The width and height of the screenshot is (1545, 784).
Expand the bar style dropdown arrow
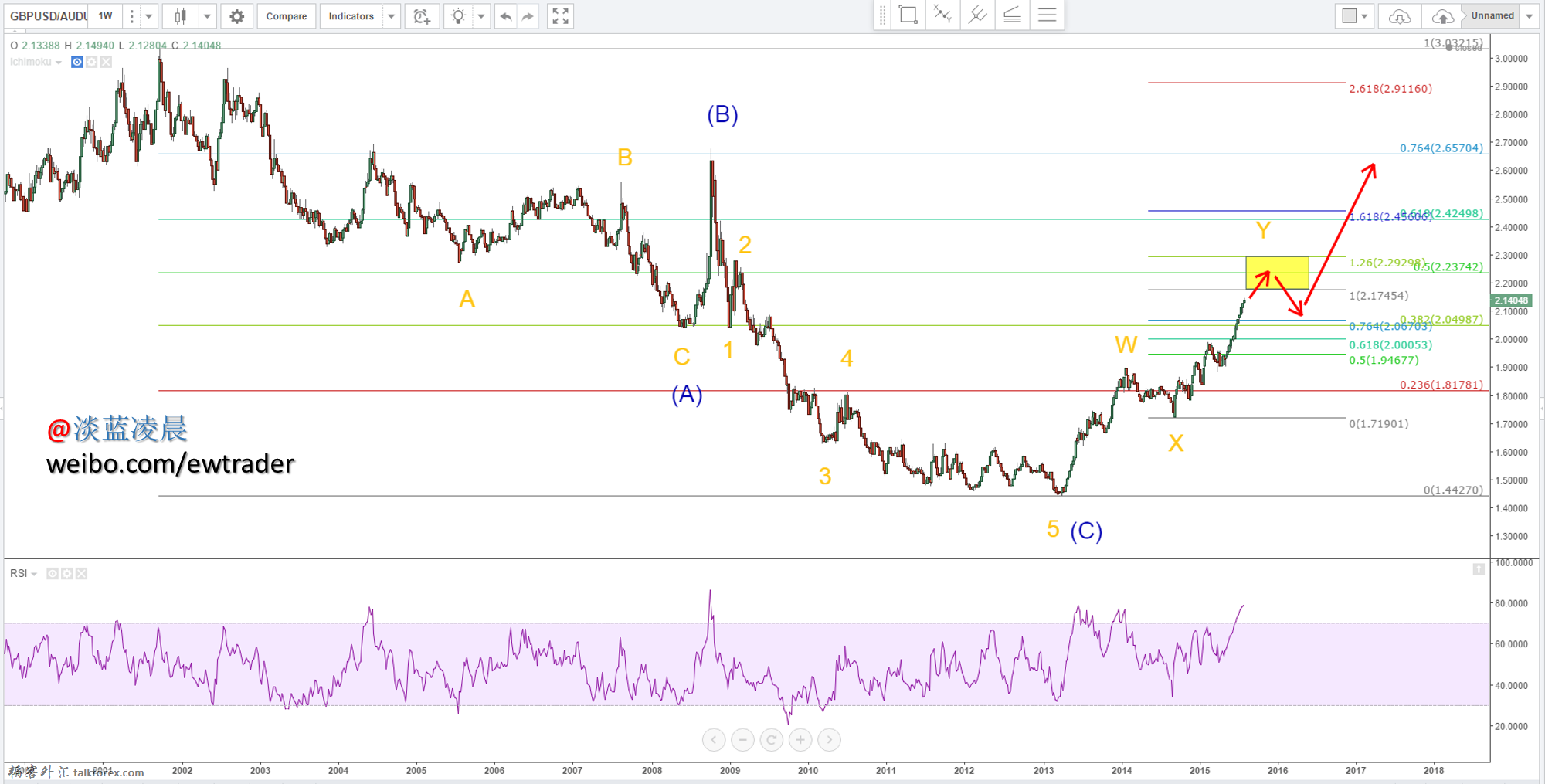coord(207,16)
